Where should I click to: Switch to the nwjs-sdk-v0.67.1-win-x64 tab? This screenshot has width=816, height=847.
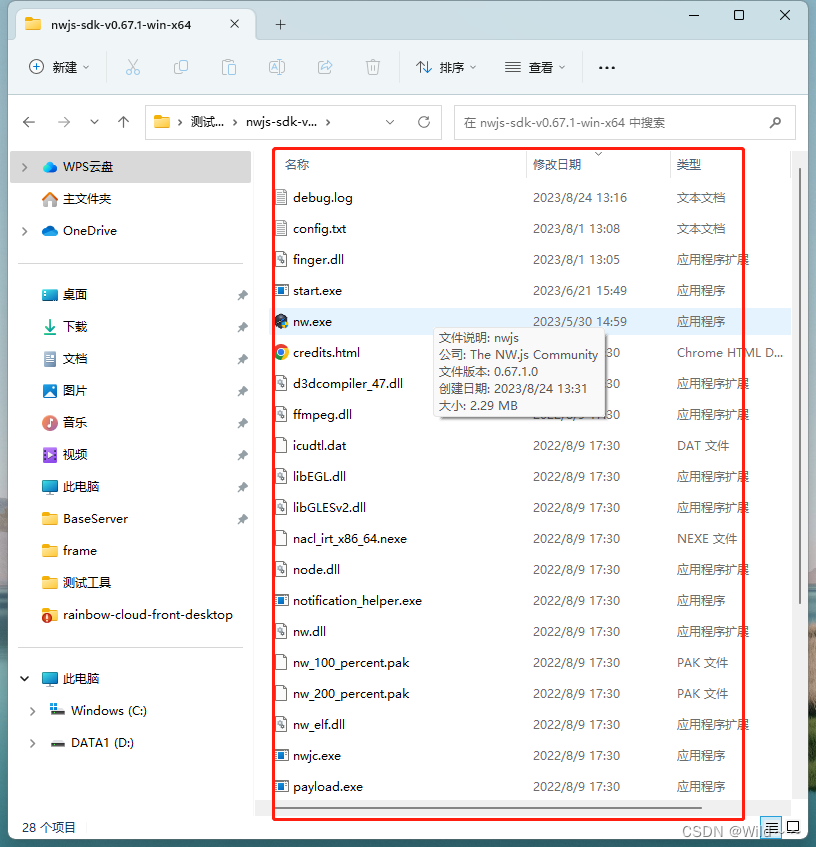(120, 22)
